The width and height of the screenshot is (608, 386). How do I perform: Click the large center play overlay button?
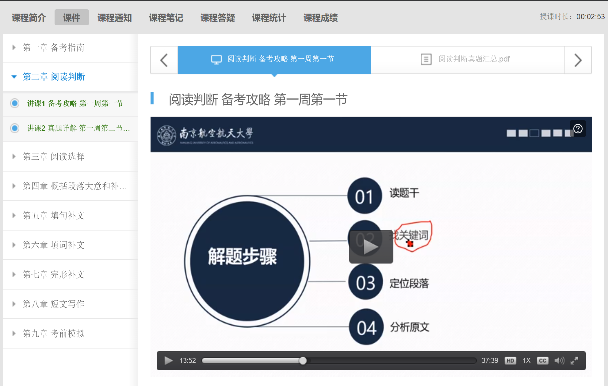coord(371,247)
